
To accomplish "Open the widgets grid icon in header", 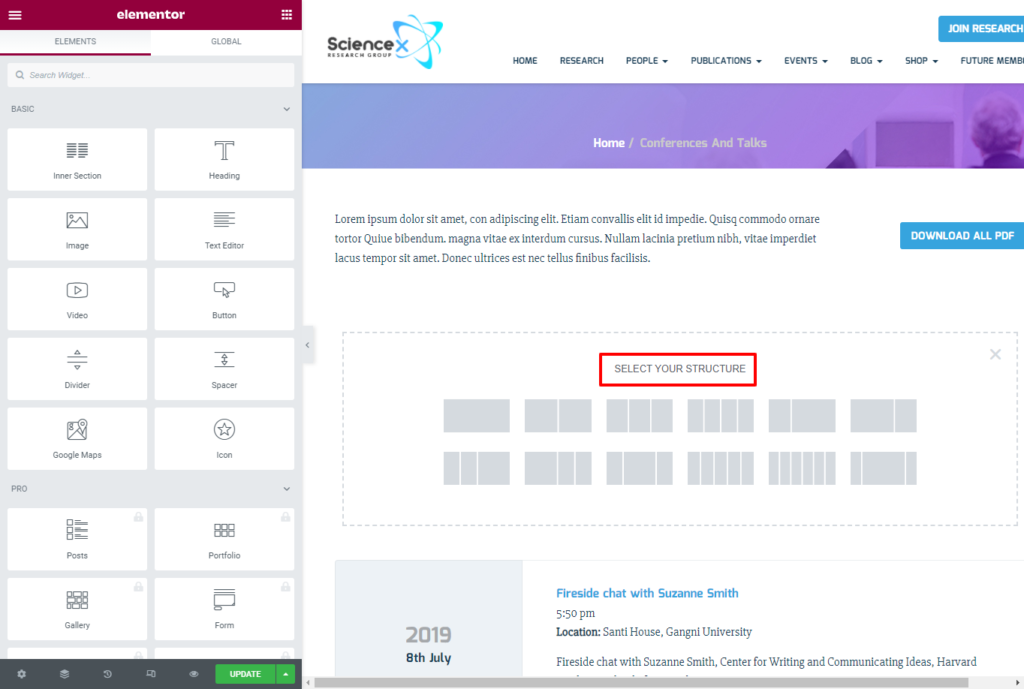I will coord(287,15).
